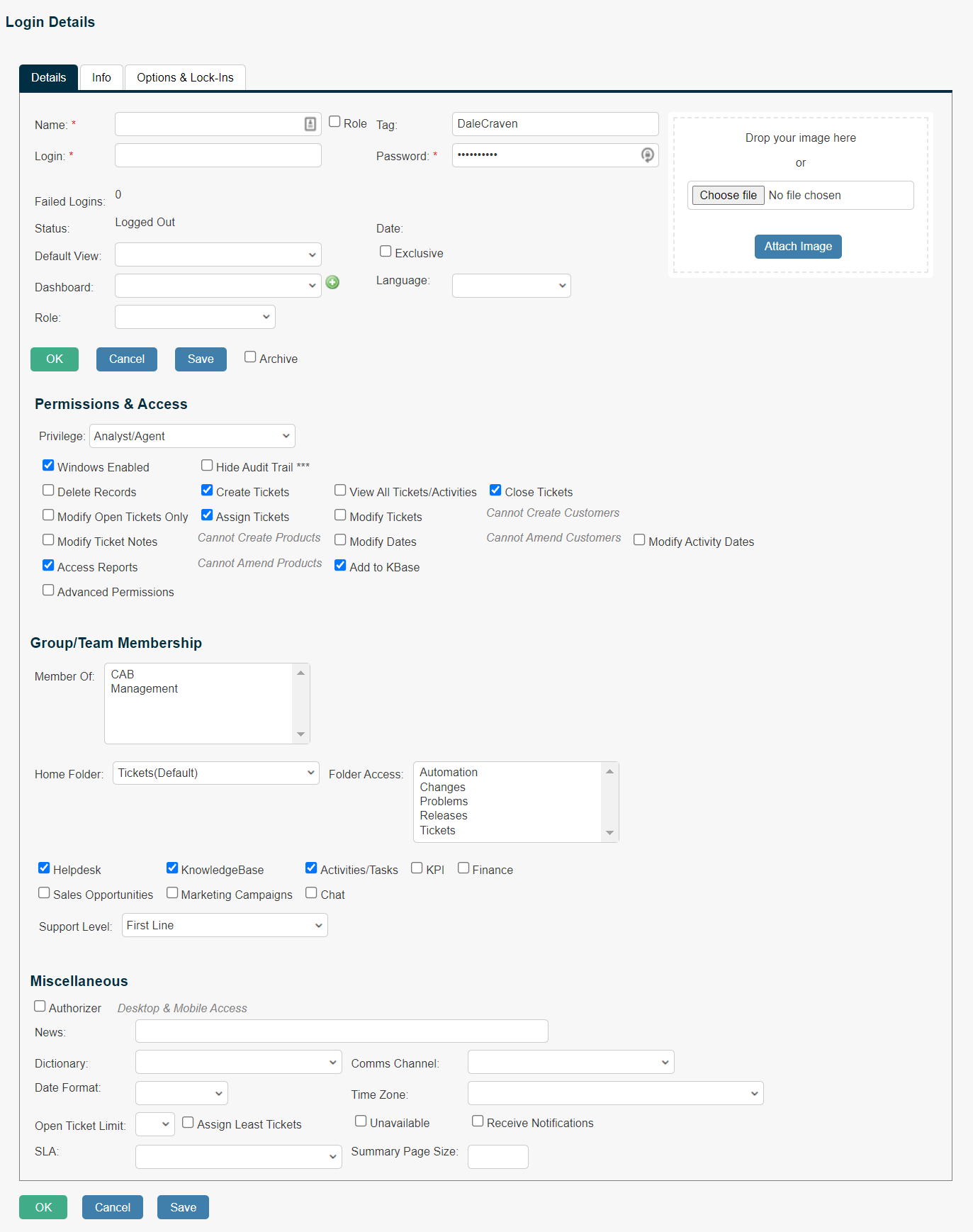Click the Folder Access list scroll-up arrow

[x=609, y=771]
